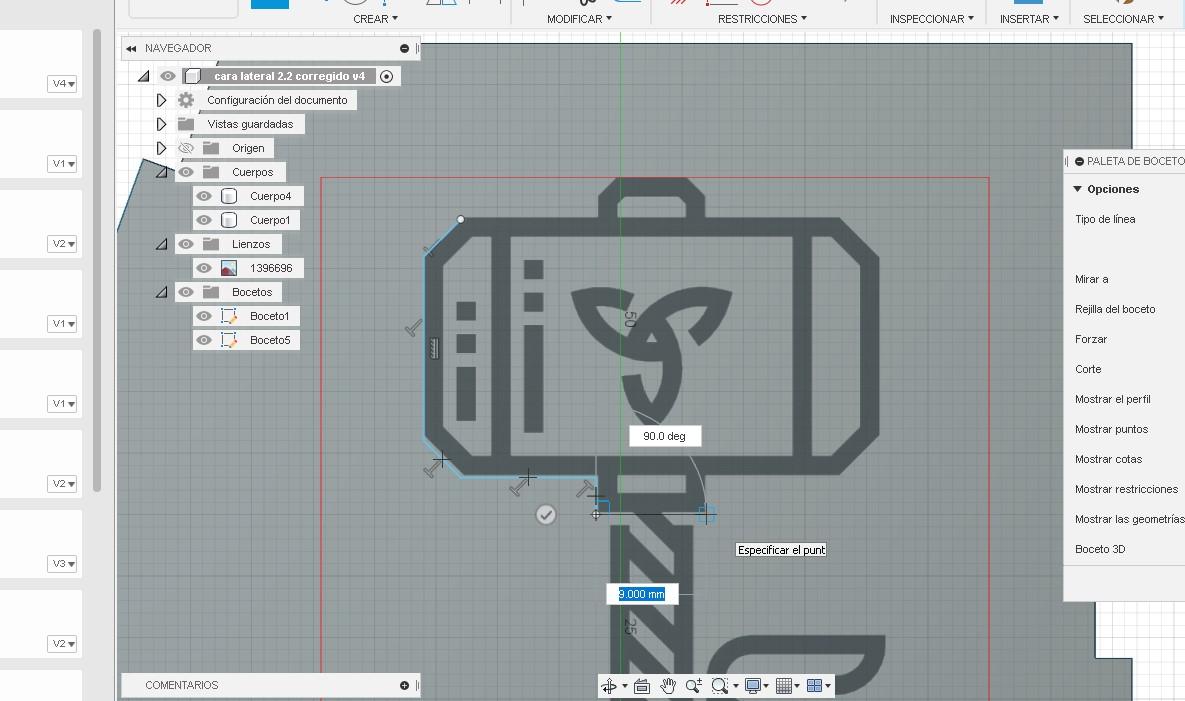Open the INSPECCIONAR menu
Image resolution: width=1185 pixels, height=701 pixels.
932,19
